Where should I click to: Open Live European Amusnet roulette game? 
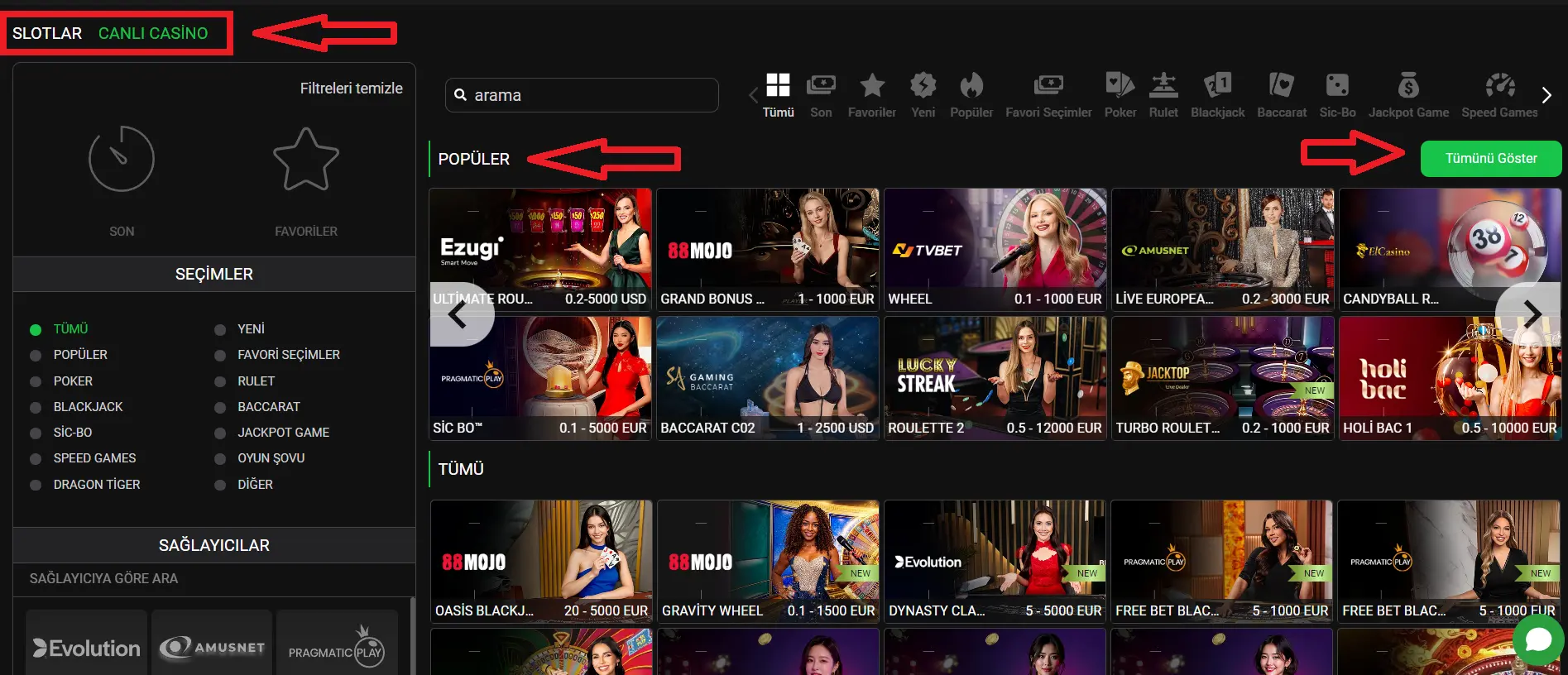click(1223, 249)
